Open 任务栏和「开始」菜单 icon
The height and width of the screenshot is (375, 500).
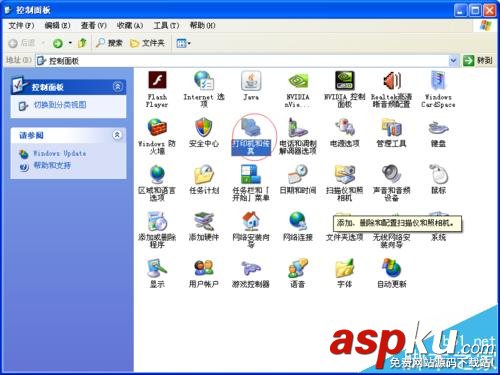pyautogui.click(x=251, y=175)
